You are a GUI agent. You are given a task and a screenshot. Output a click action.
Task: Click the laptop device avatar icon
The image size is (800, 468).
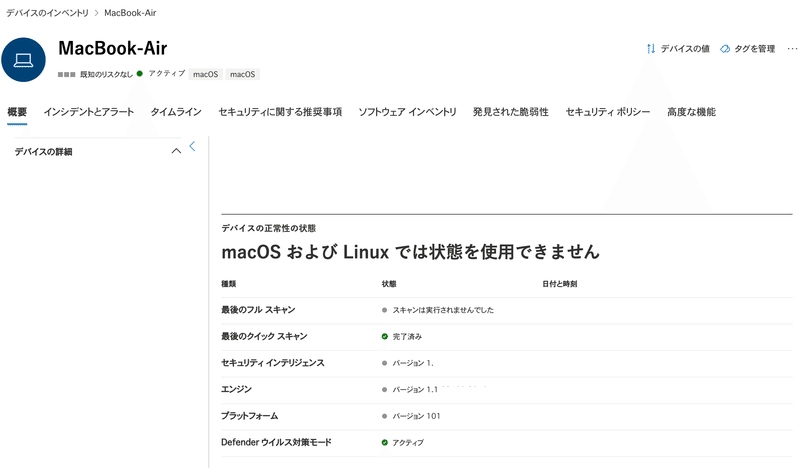(x=23, y=60)
